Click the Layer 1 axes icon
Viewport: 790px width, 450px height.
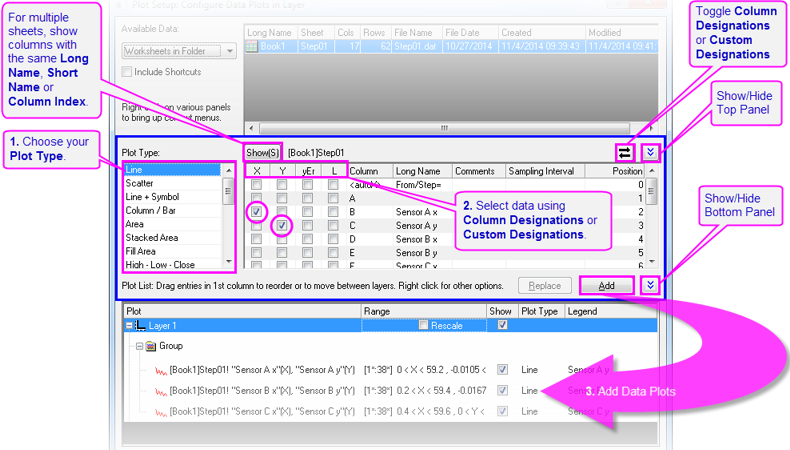[141, 326]
